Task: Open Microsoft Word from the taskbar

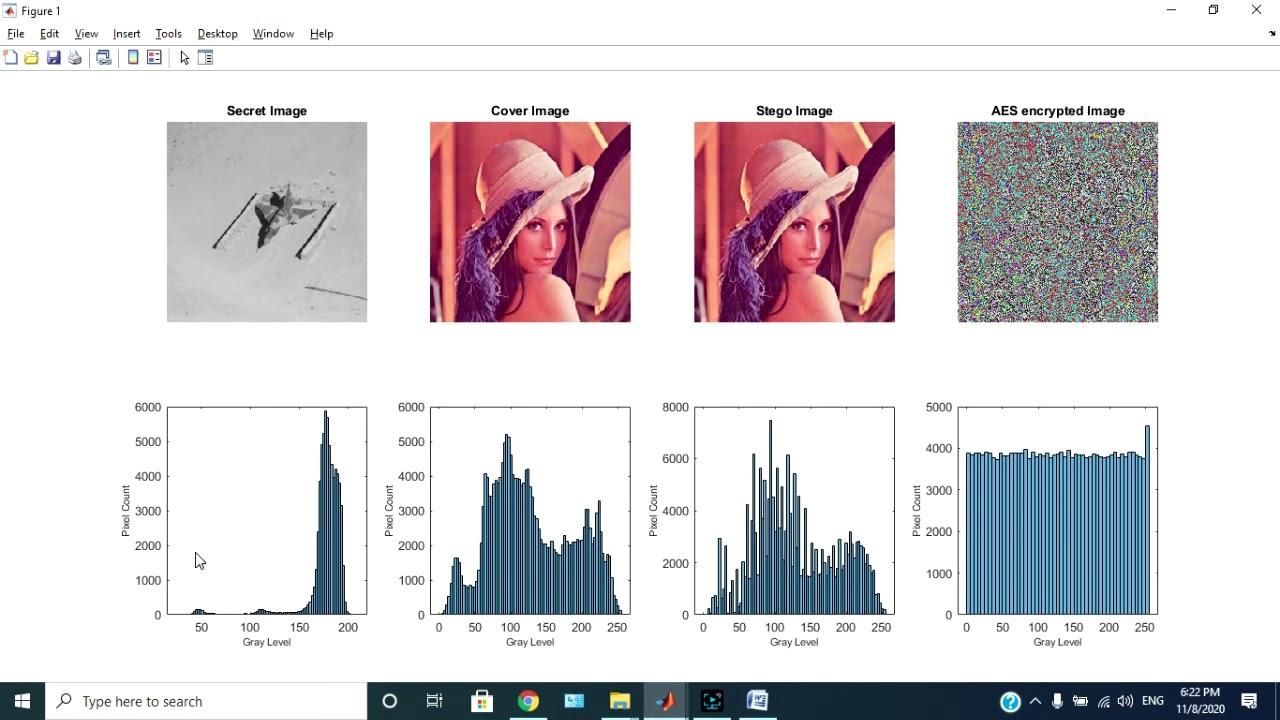Action: click(x=758, y=701)
